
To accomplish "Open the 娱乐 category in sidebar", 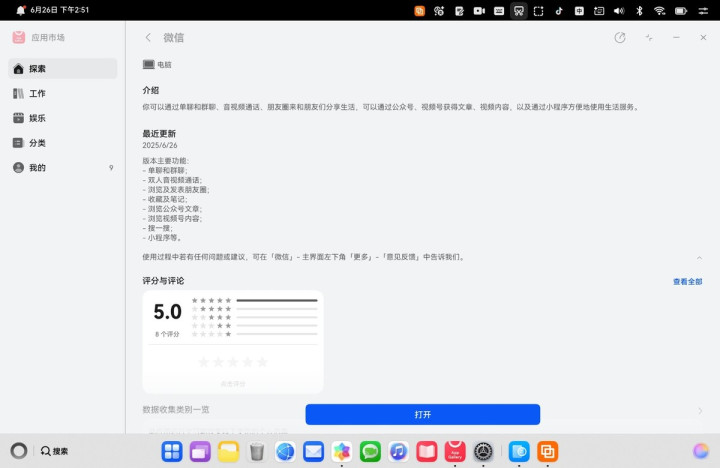I will tap(62, 118).
